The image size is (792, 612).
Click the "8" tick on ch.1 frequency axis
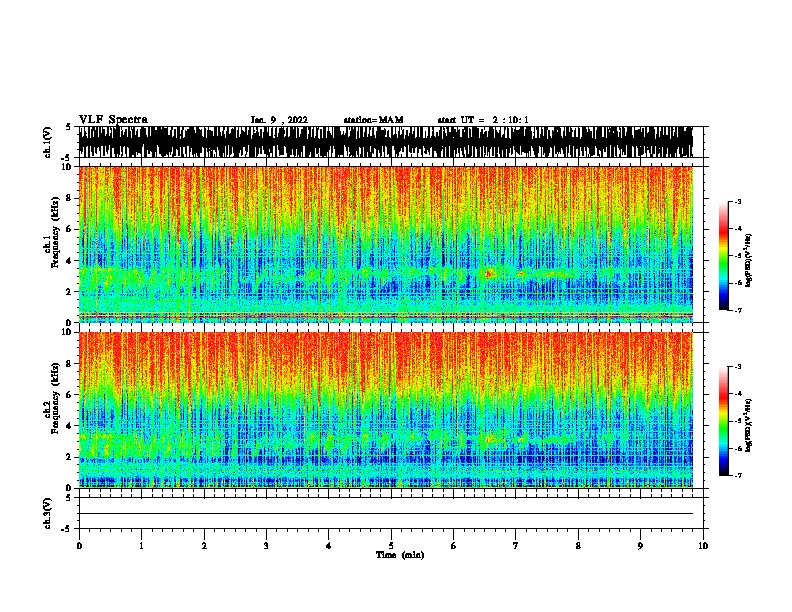point(70,198)
